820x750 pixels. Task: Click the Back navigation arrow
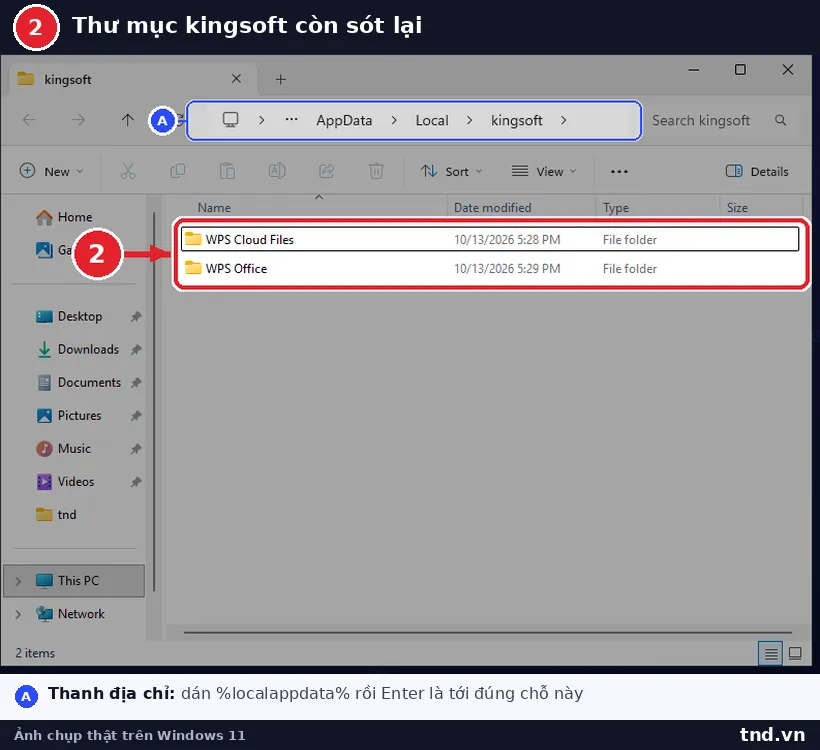[x=29, y=120]
